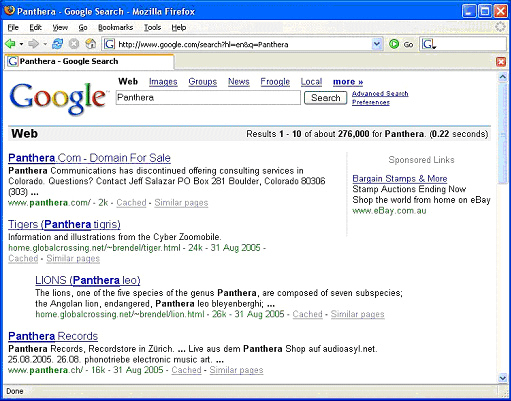Click the News search link
The height and width of the screenshot is (401, 511).
[239, 82]
